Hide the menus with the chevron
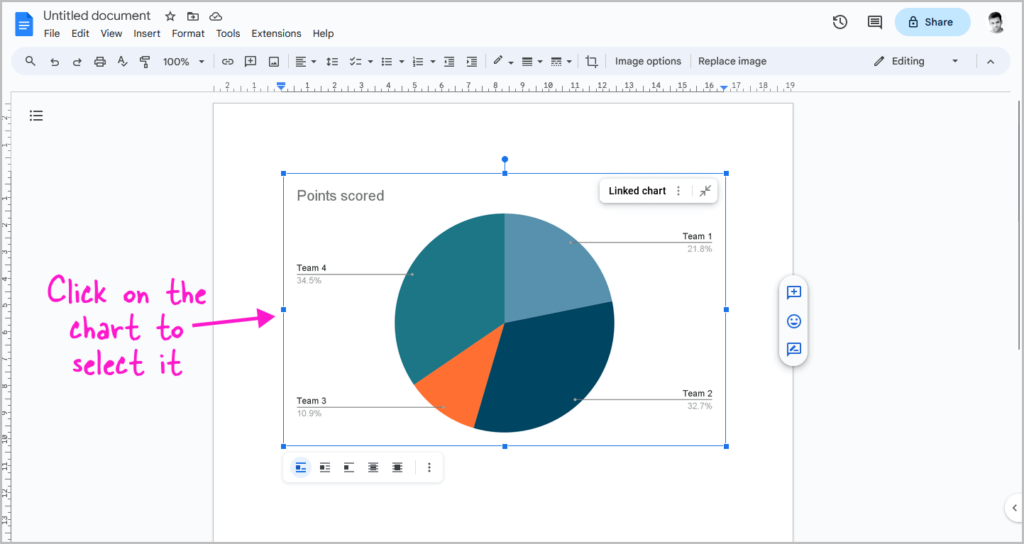Viewport: 1024px width, 544px height. pos(990,61)
